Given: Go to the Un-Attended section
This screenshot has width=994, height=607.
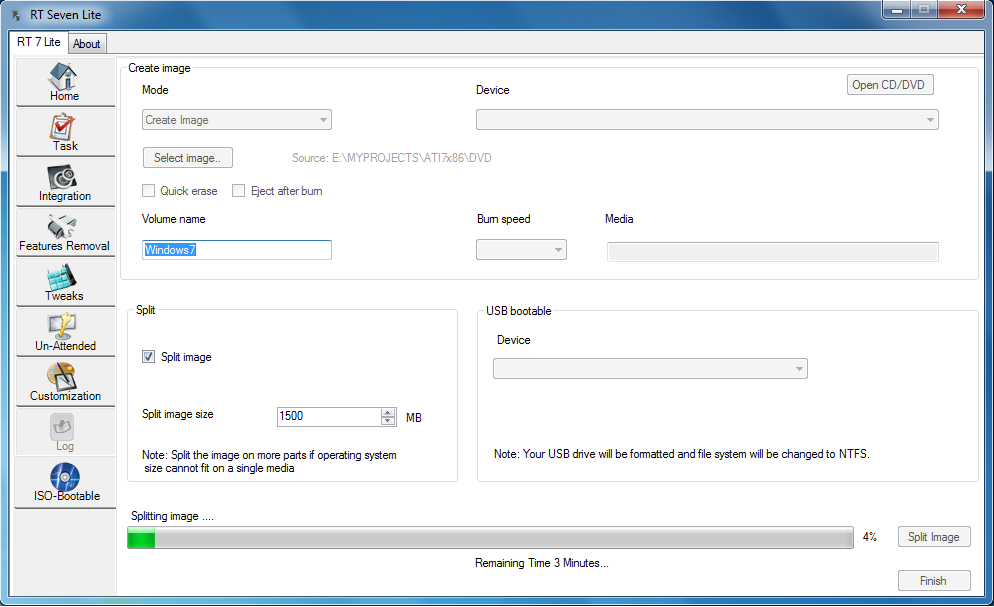Looking at the screenshot, I should pyautogui.click(x=65, y=332).
